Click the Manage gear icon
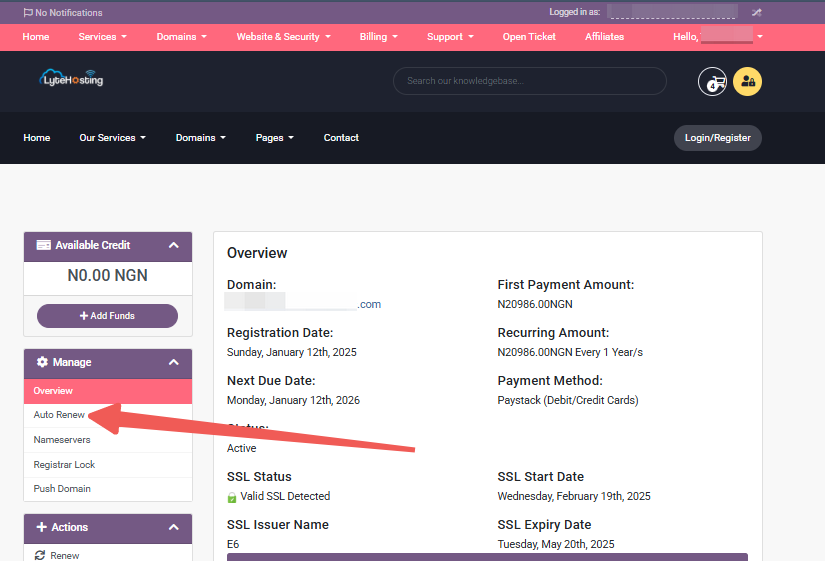 [42, 362]
